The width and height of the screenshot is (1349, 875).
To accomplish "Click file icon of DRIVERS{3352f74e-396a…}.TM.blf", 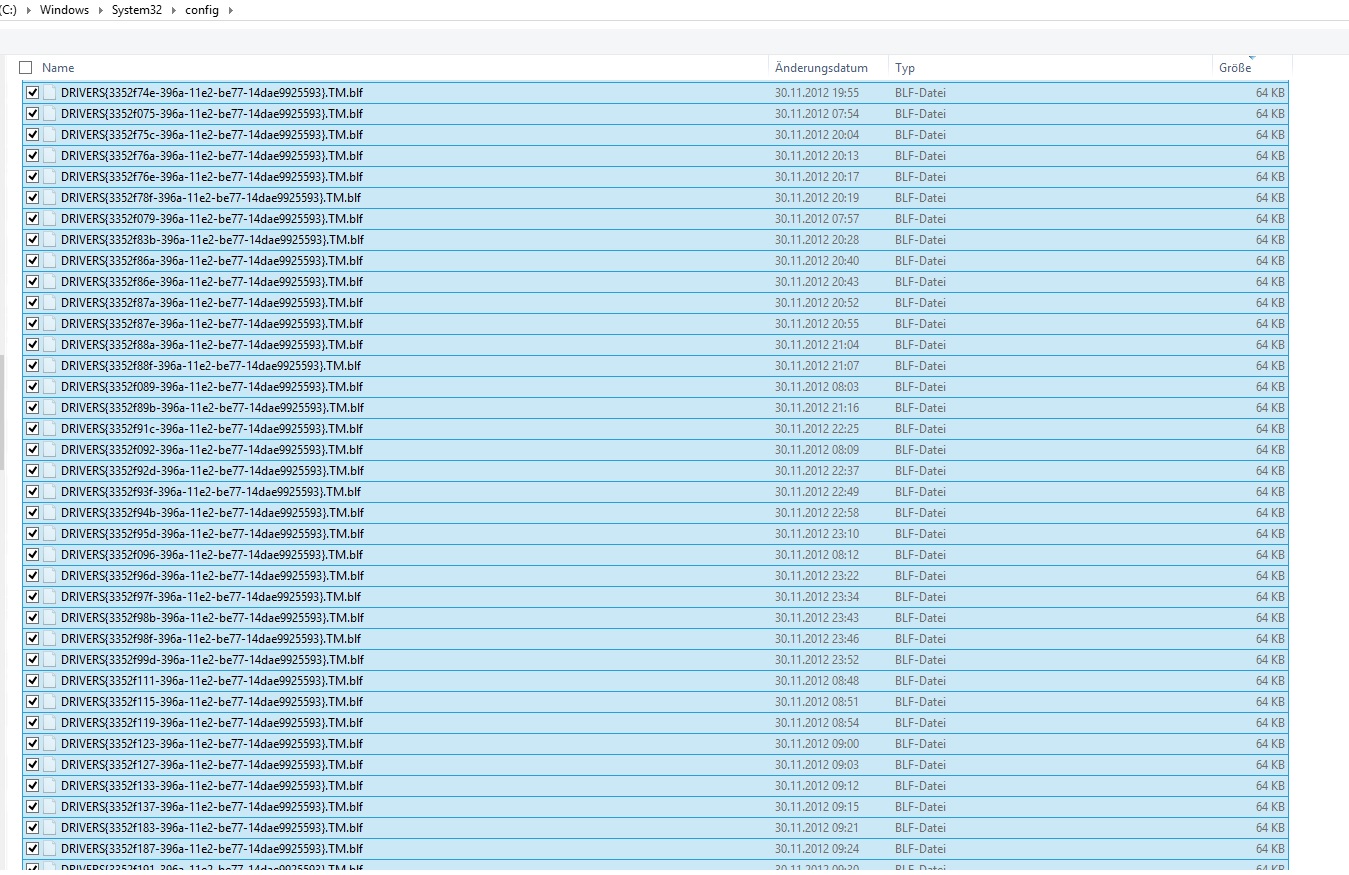I will click(x=50, y=93).
